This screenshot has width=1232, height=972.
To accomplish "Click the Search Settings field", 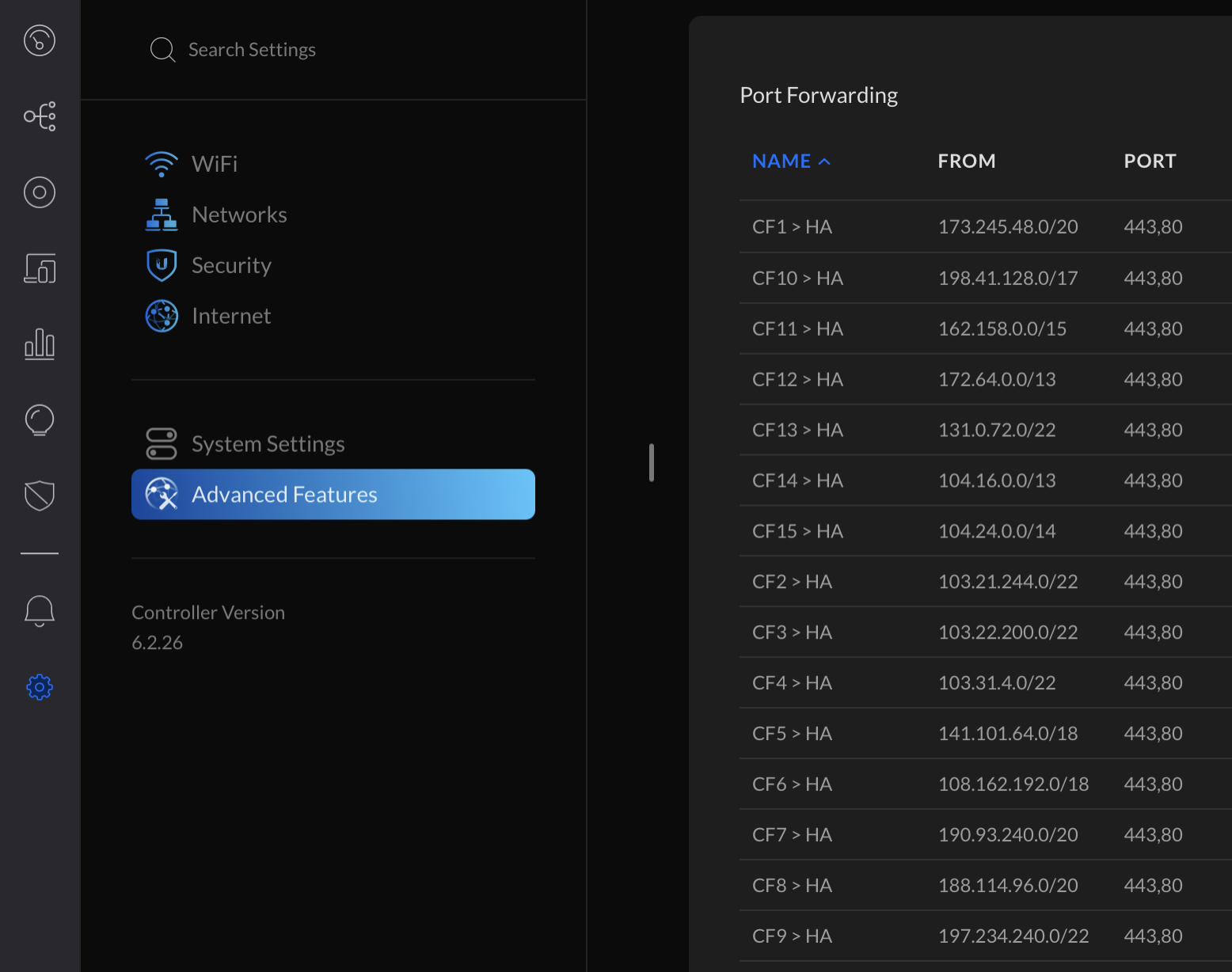I will tap(252, 50).
